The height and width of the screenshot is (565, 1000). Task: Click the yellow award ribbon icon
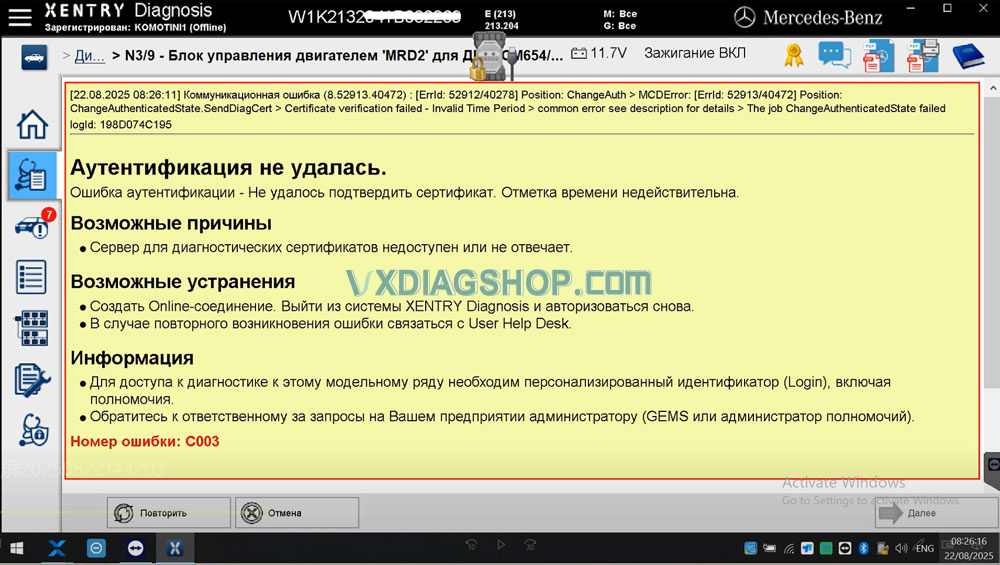tap(794, 55)
